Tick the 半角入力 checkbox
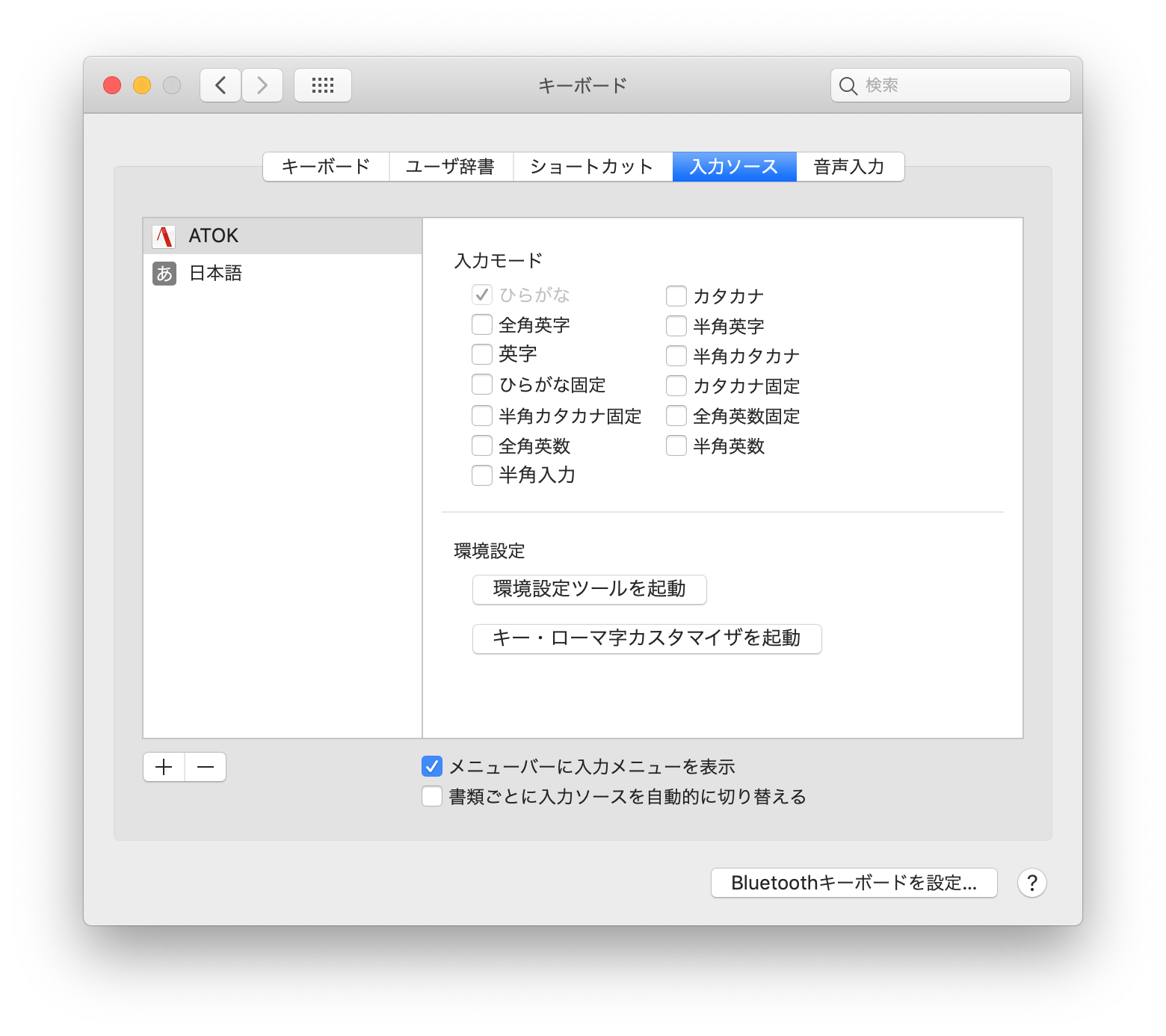 click(x=482, y=475)
